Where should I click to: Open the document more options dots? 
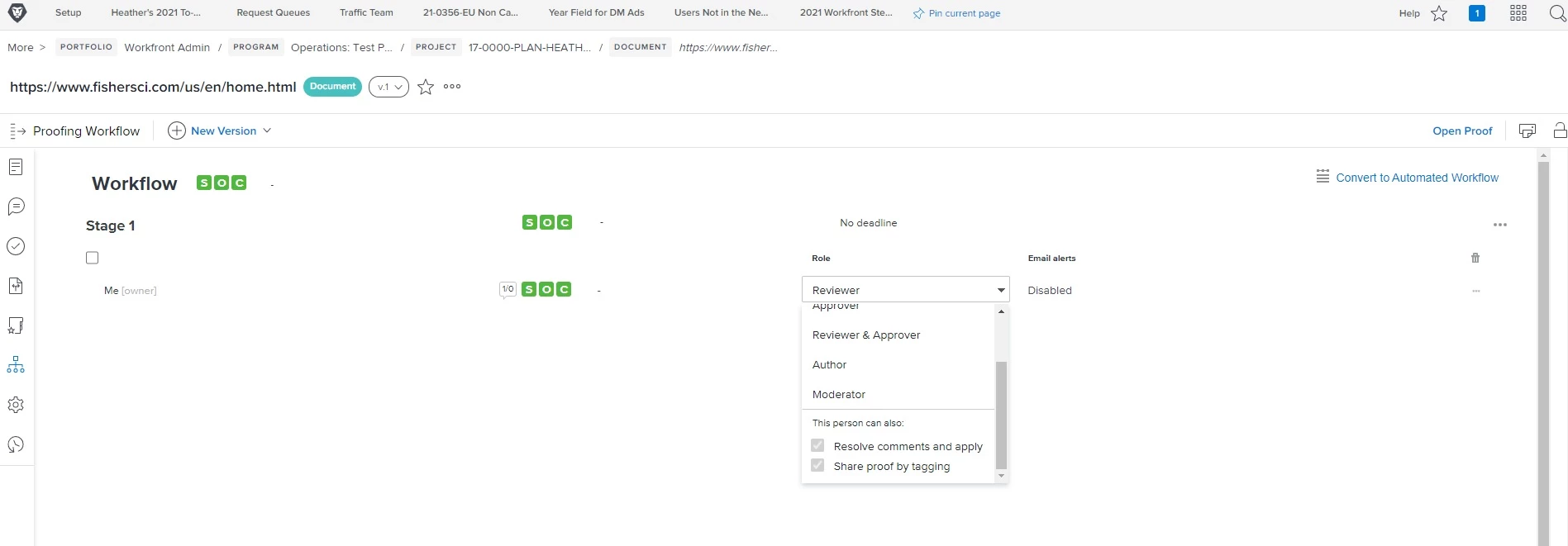452,86
